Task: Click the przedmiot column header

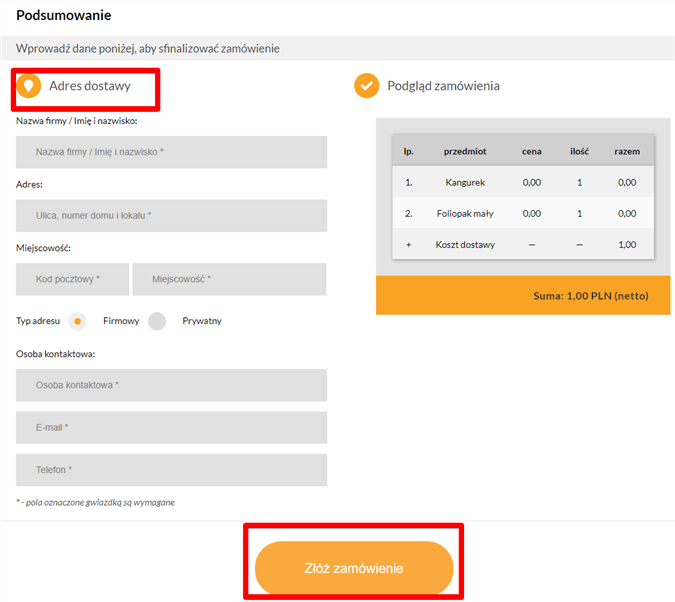Action: tap(465, 151)
